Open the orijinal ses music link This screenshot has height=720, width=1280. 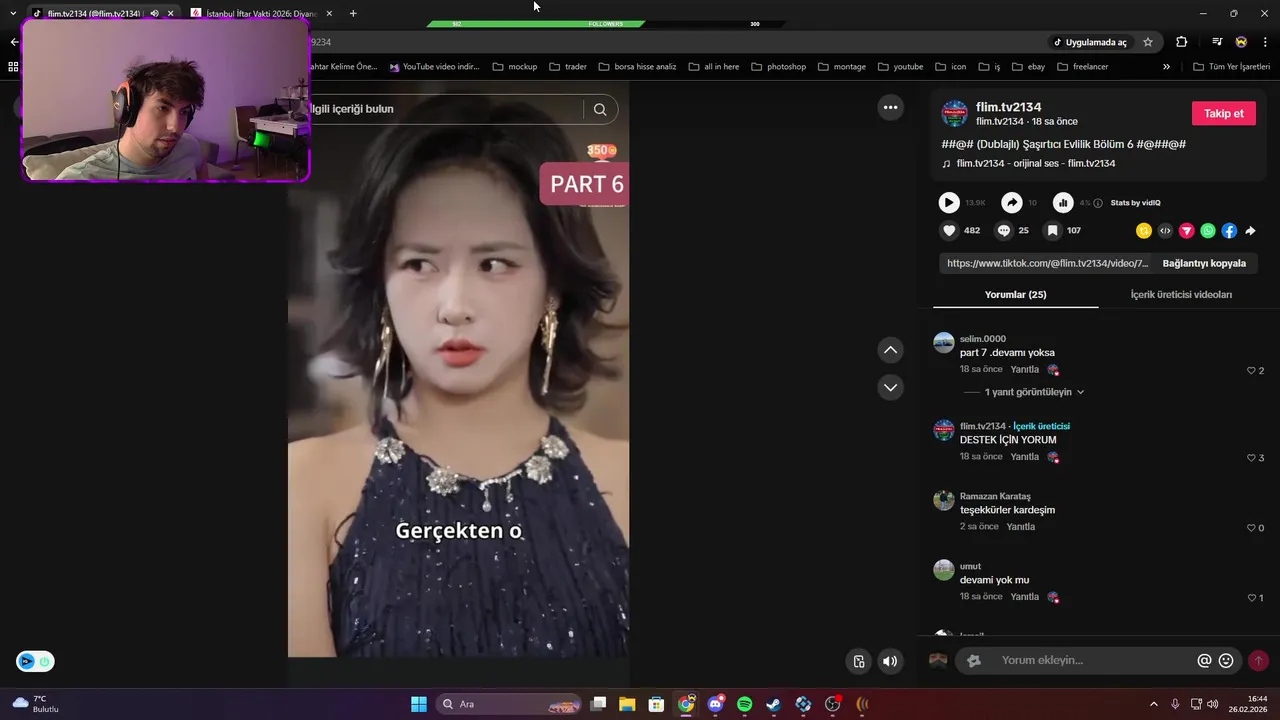(x=1035, y=163)
